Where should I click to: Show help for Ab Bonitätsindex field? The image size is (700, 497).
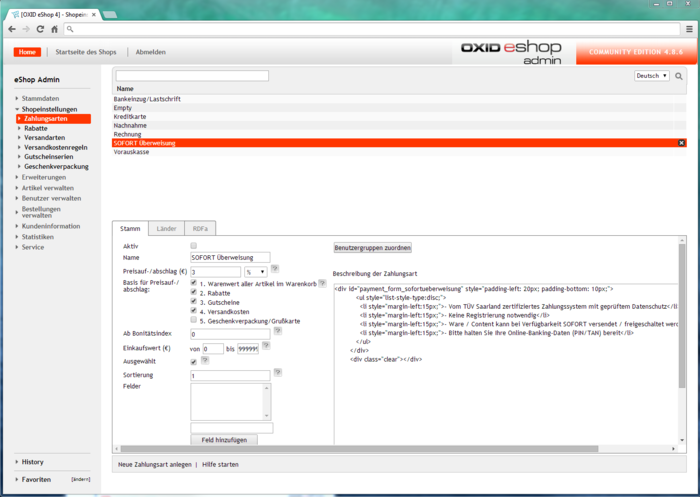pyautogui.click(x=278, y=331)
